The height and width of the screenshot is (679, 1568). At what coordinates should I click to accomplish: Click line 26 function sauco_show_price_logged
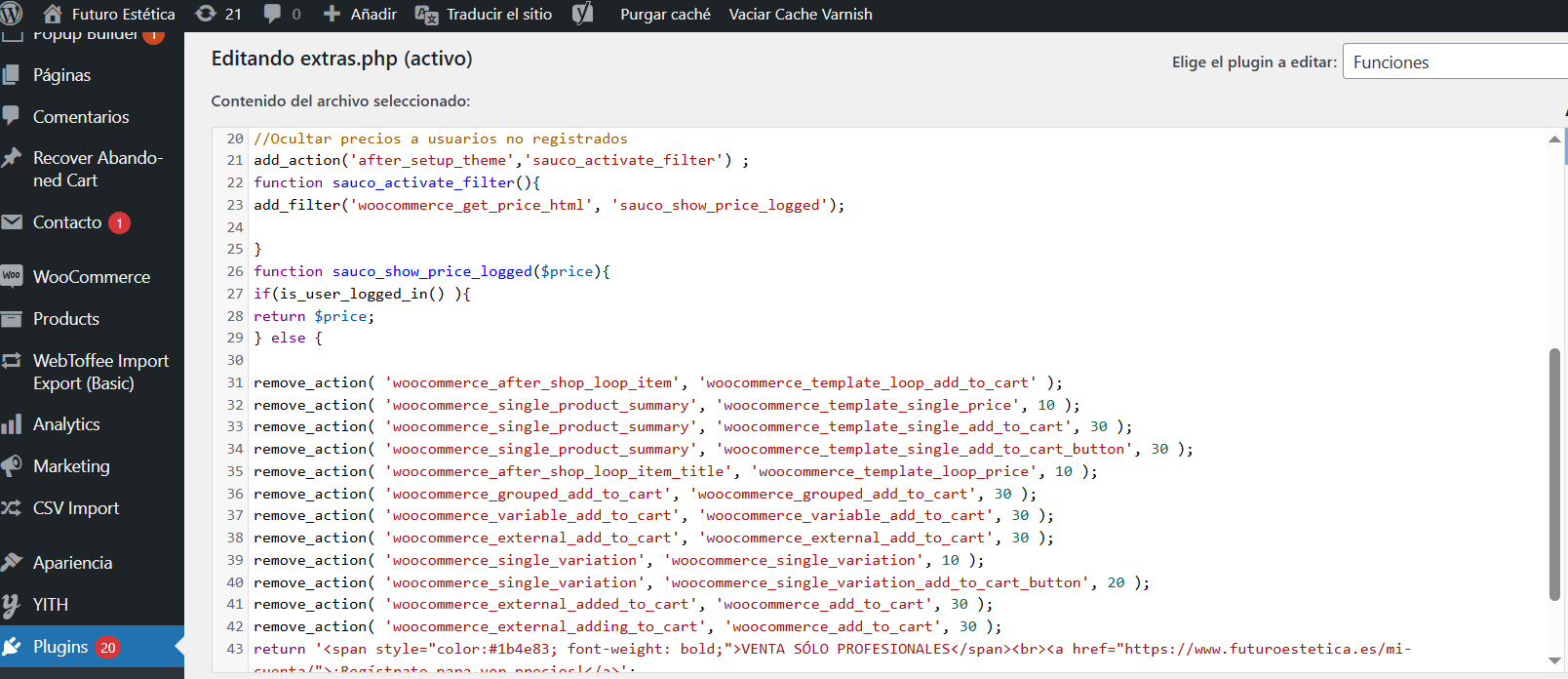pos(432,271)
